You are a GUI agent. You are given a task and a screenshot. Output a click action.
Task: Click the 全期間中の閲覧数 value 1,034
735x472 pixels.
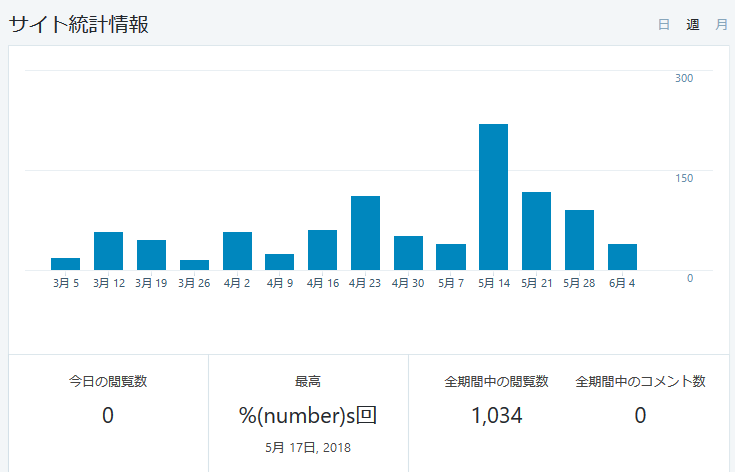pyautogui.click(x=496, y=415)
